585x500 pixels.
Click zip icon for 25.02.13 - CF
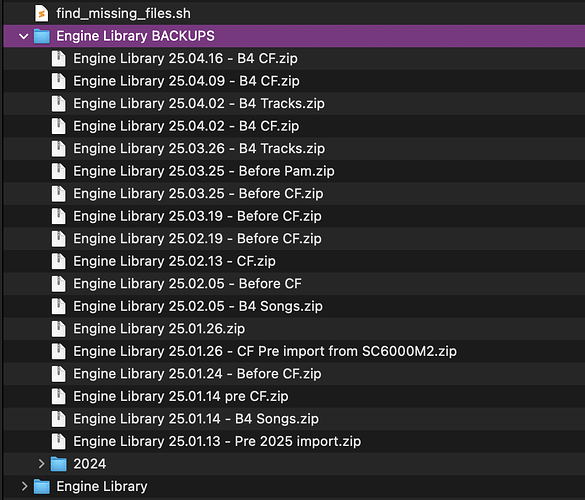59,261
